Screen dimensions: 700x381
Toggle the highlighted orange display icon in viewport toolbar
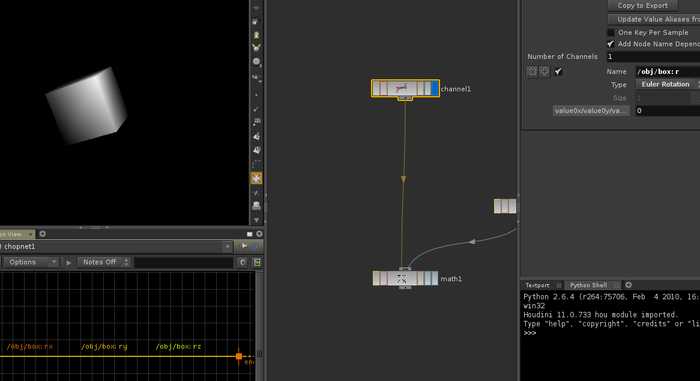256,178
